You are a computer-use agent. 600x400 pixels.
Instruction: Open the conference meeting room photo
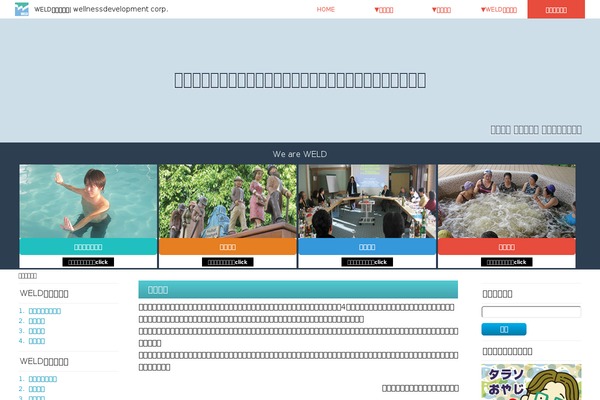pos(367,201)
